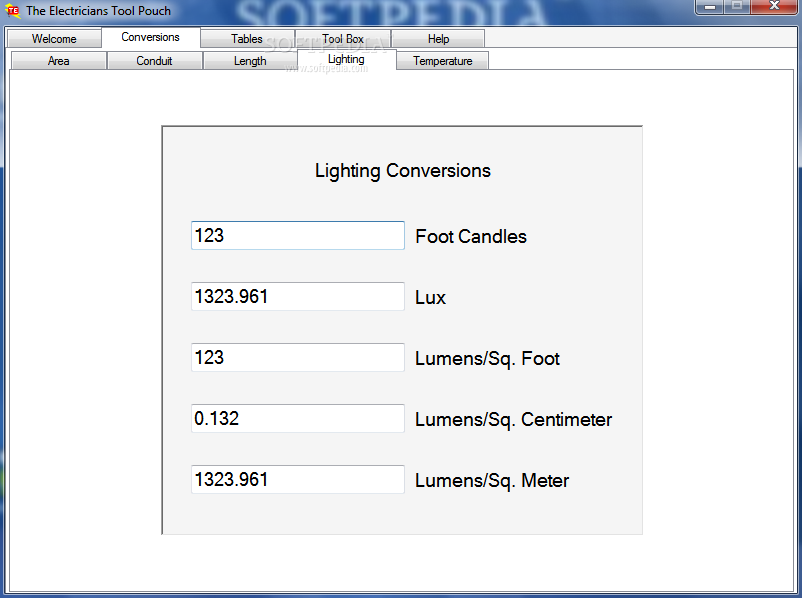The image size is (802, 598).
Task: Minimize the Electricians Tool Pouch window
Action: 709,7
